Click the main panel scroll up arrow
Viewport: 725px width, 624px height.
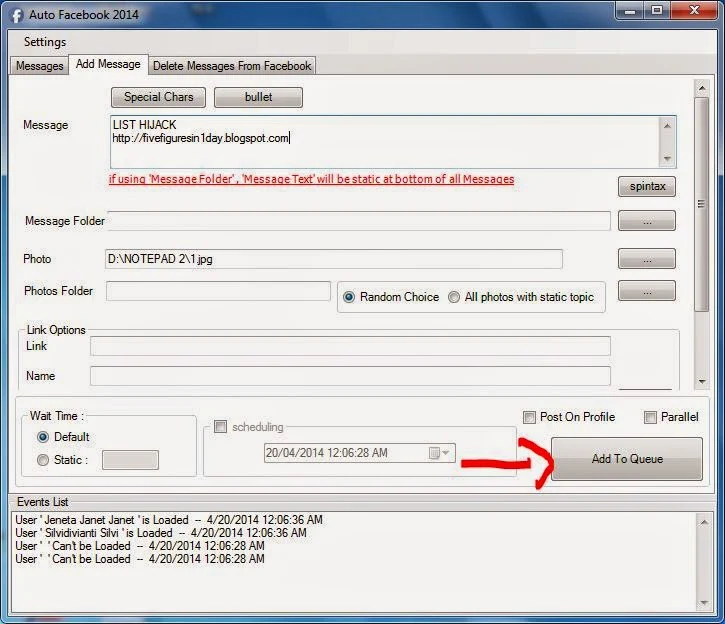702,88
